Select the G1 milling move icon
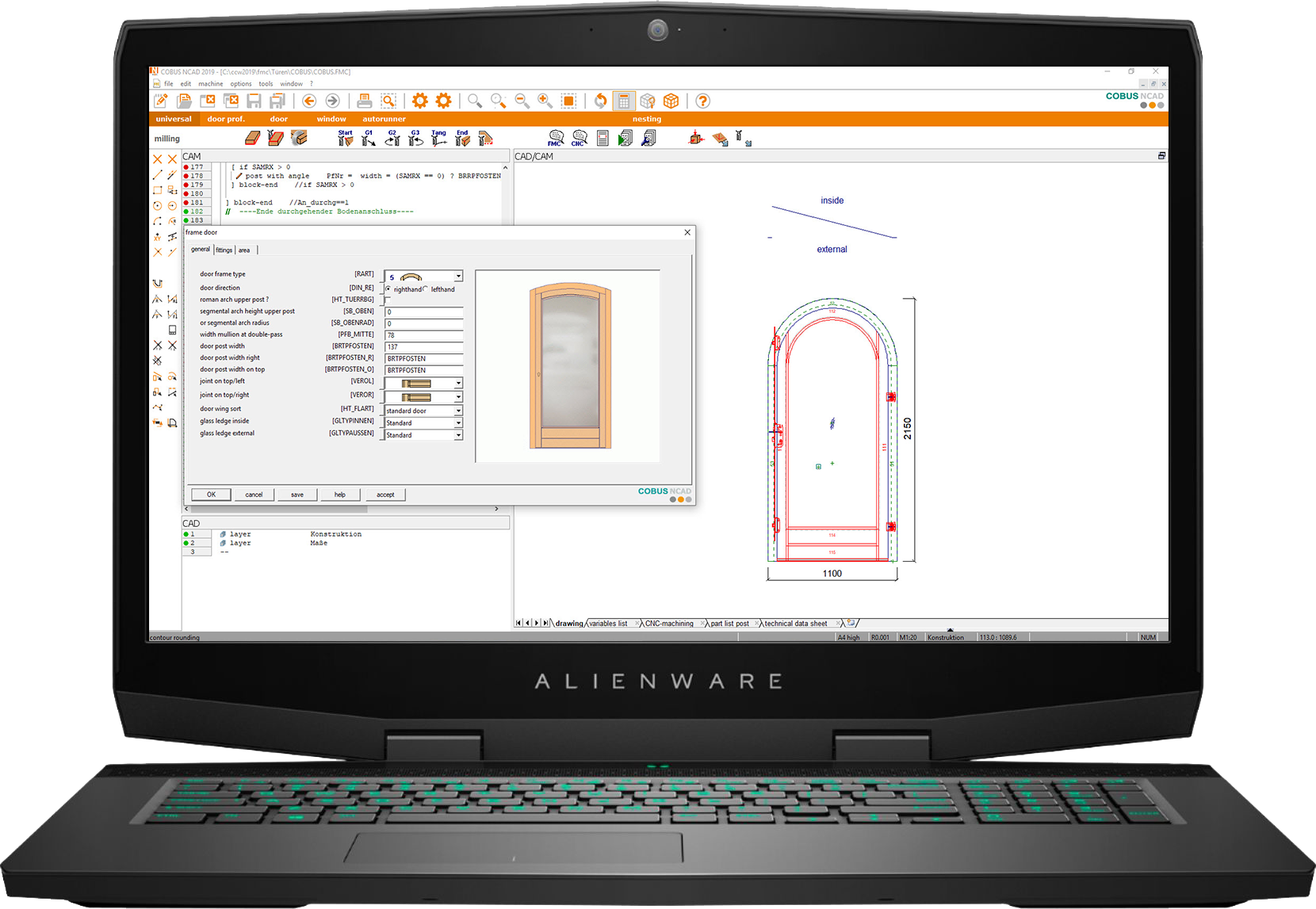This screenshot has width=1316, height=909. pos(369,139)
